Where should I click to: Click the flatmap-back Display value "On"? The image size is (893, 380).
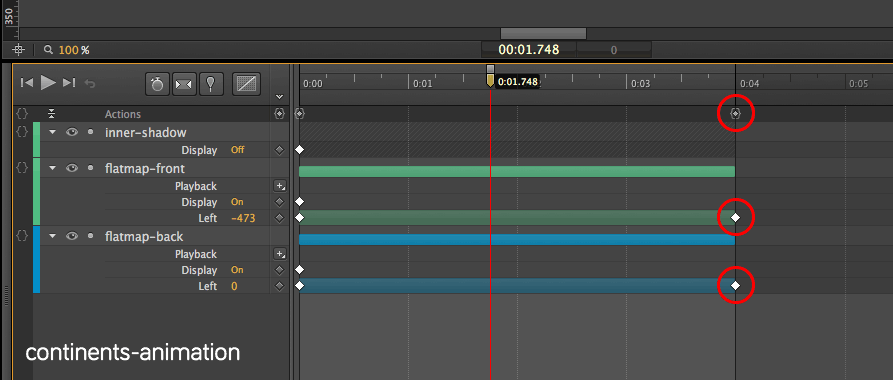tap(237, 270)
